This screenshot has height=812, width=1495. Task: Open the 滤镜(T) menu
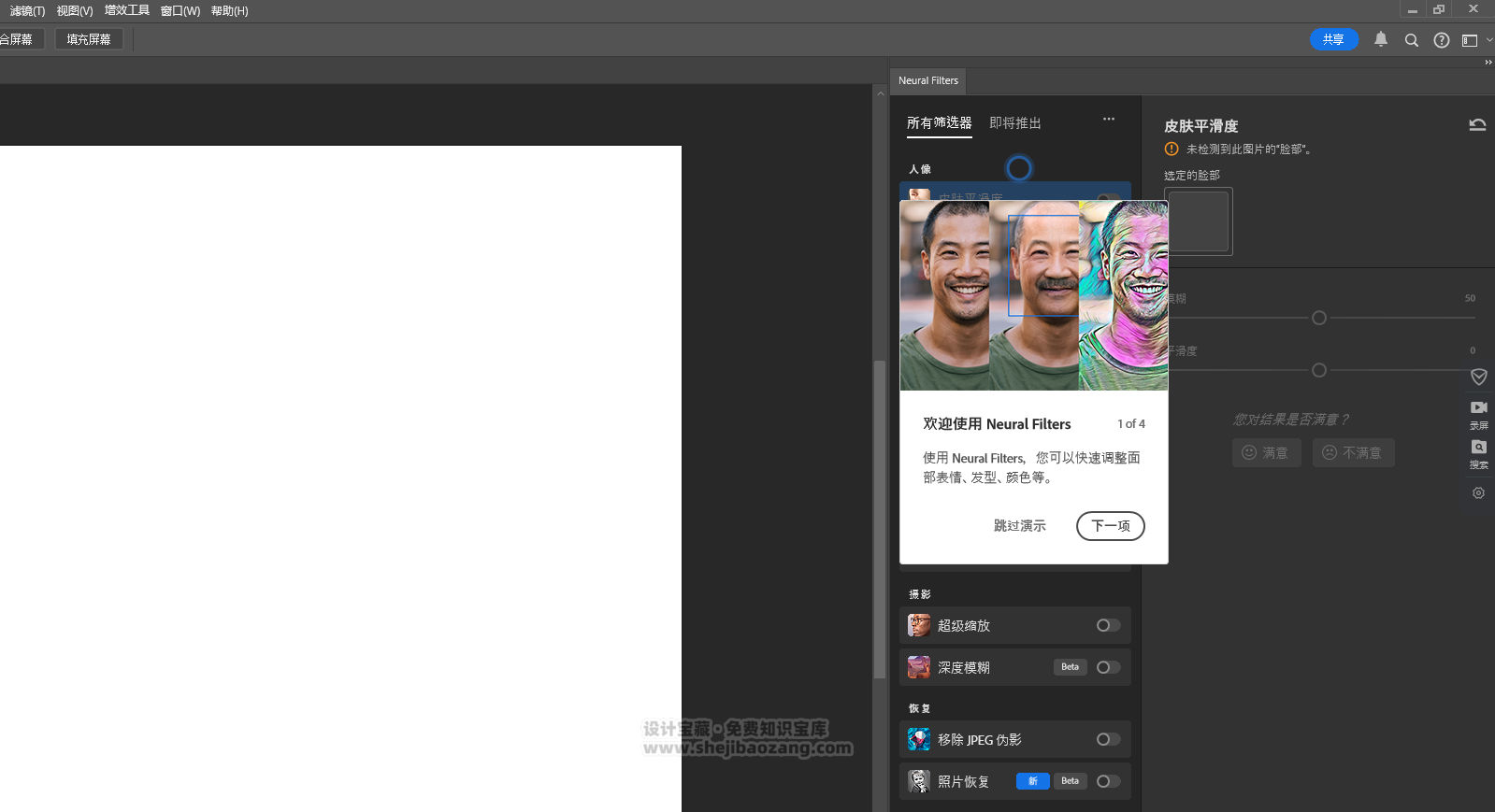(27, 11)
